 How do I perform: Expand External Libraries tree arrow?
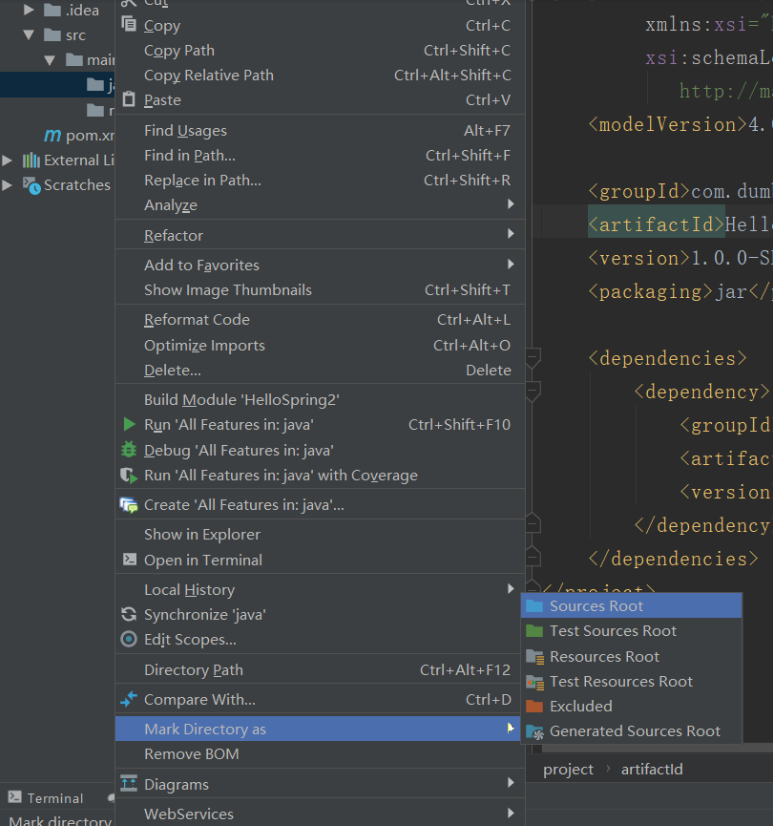7,160
